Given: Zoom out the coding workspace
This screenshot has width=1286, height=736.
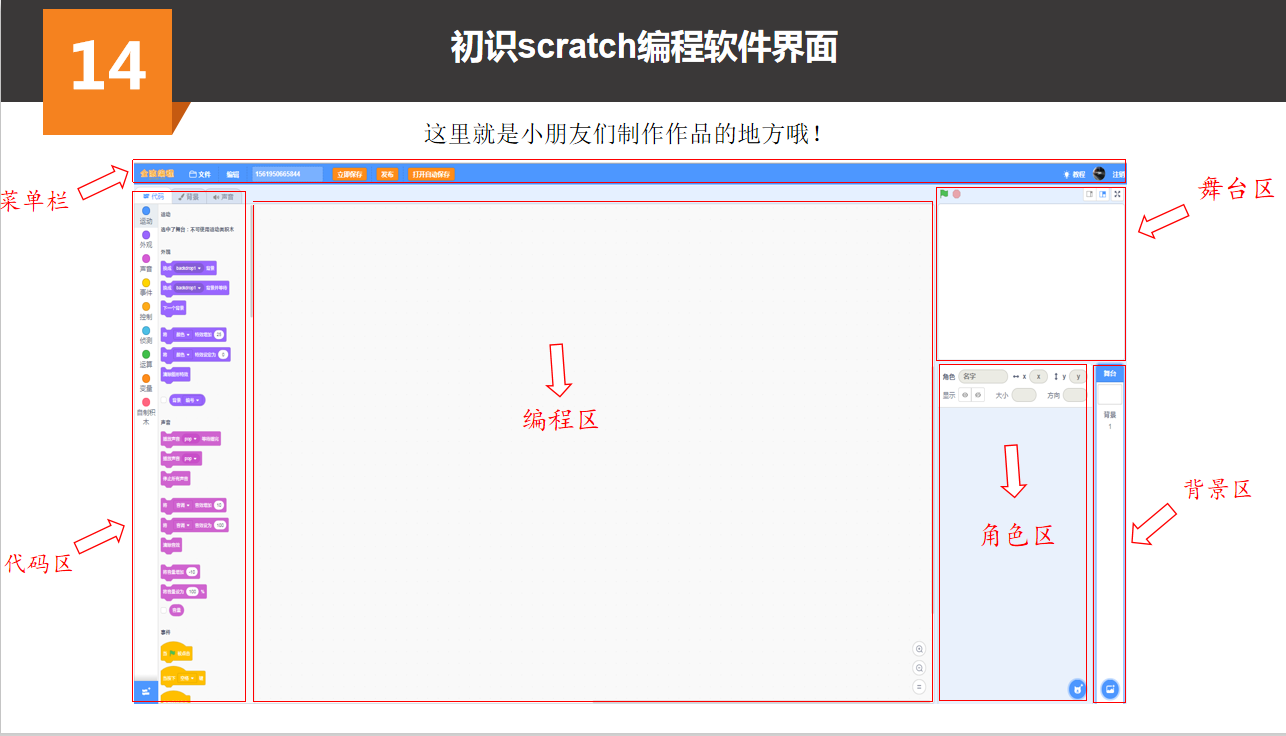Looking at the screenshot, I should point(919,668).
